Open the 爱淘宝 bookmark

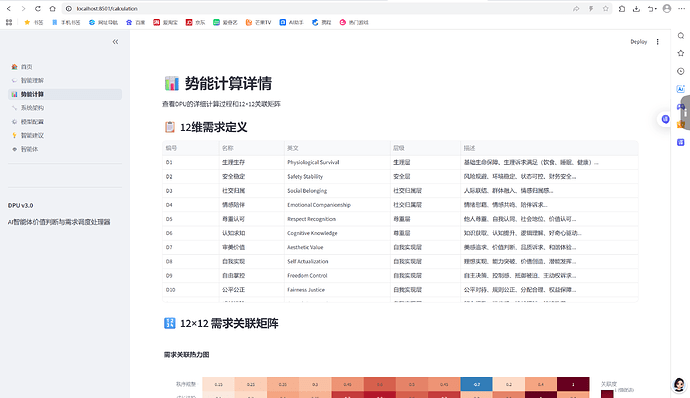[x=165, y=22]
